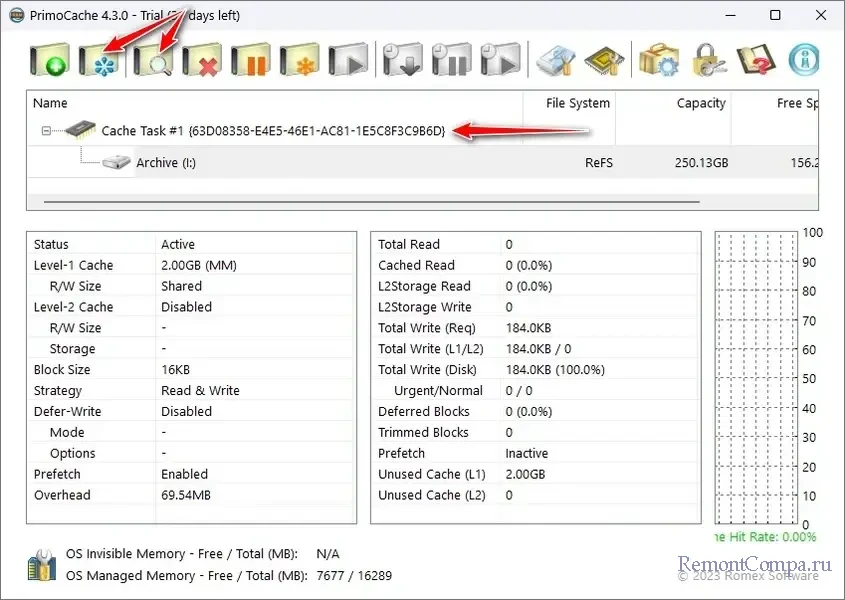Image resolution: width=845 pixels, height=600 pixels.
Task: Delete cache task using red X icon
Action: click(x=202, y=59)
